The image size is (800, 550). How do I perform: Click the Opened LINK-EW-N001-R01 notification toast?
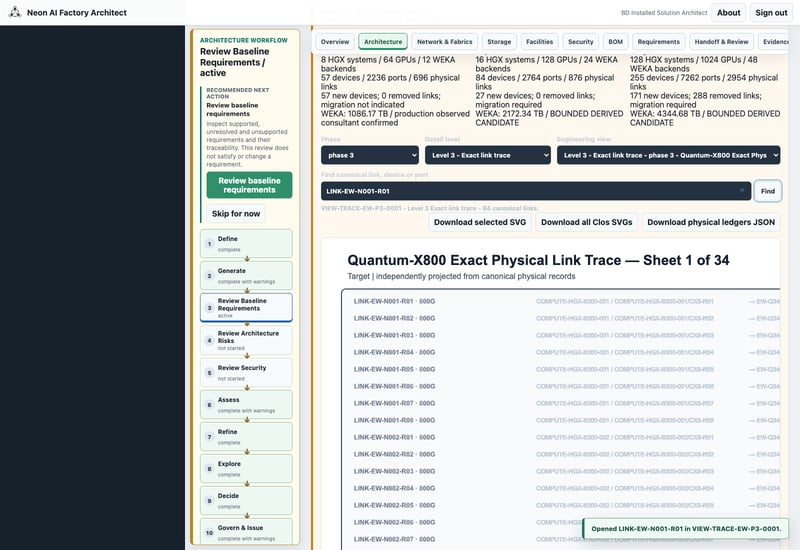(686, 529)
